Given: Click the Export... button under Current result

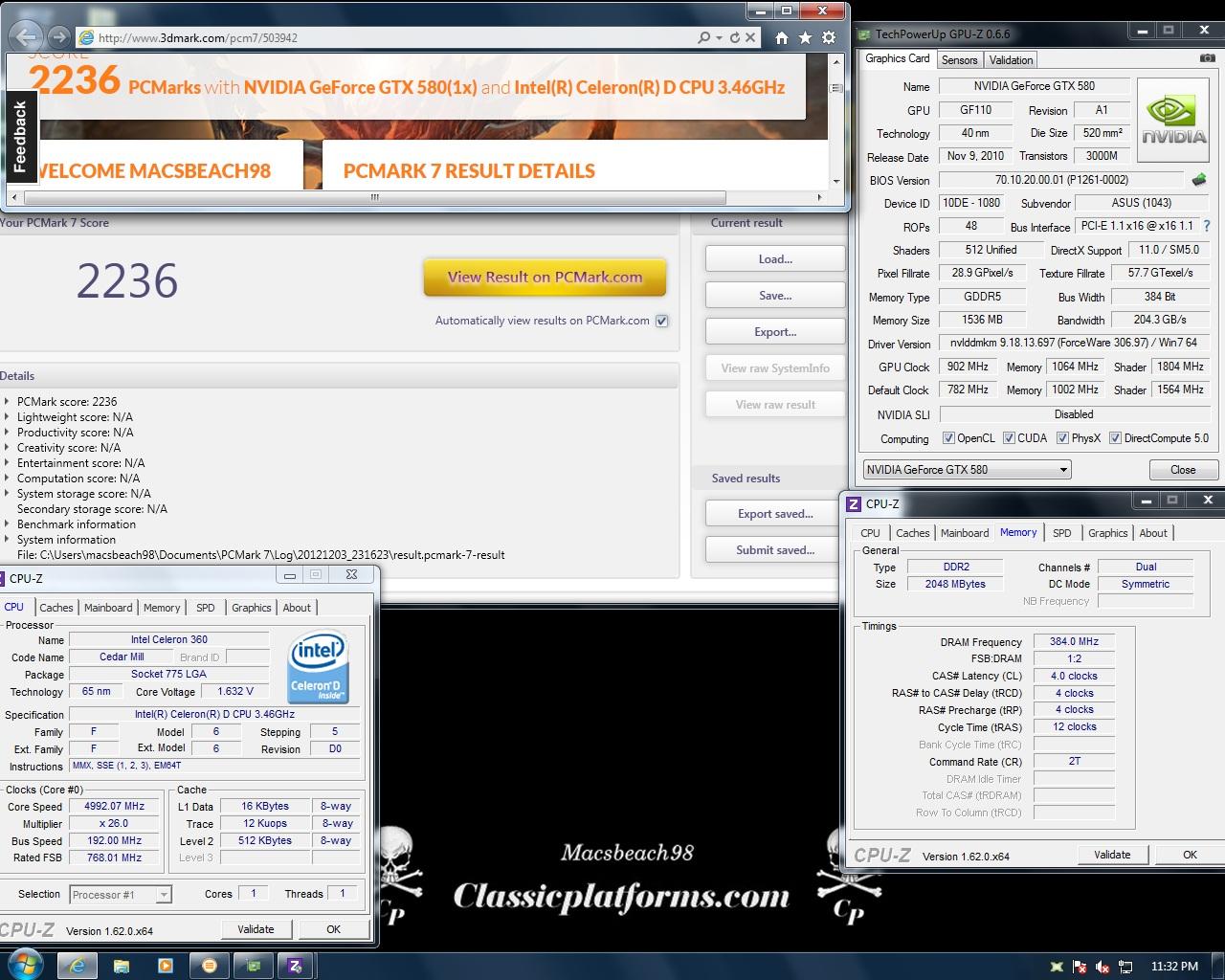Looking at the screenshot, I should click(x=775, y=332).
